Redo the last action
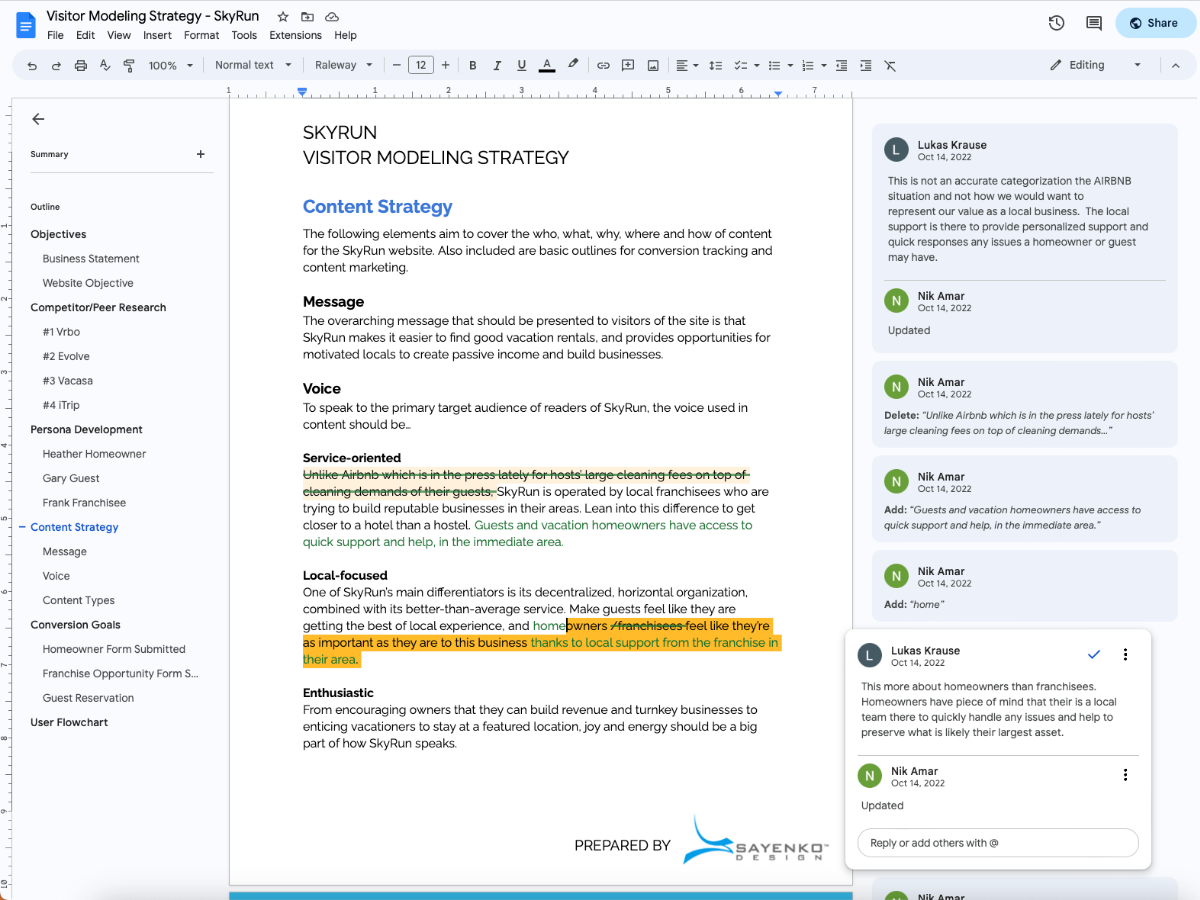Screen dimensions: 1200x900 pyautogui.click(x=56, y=65)
